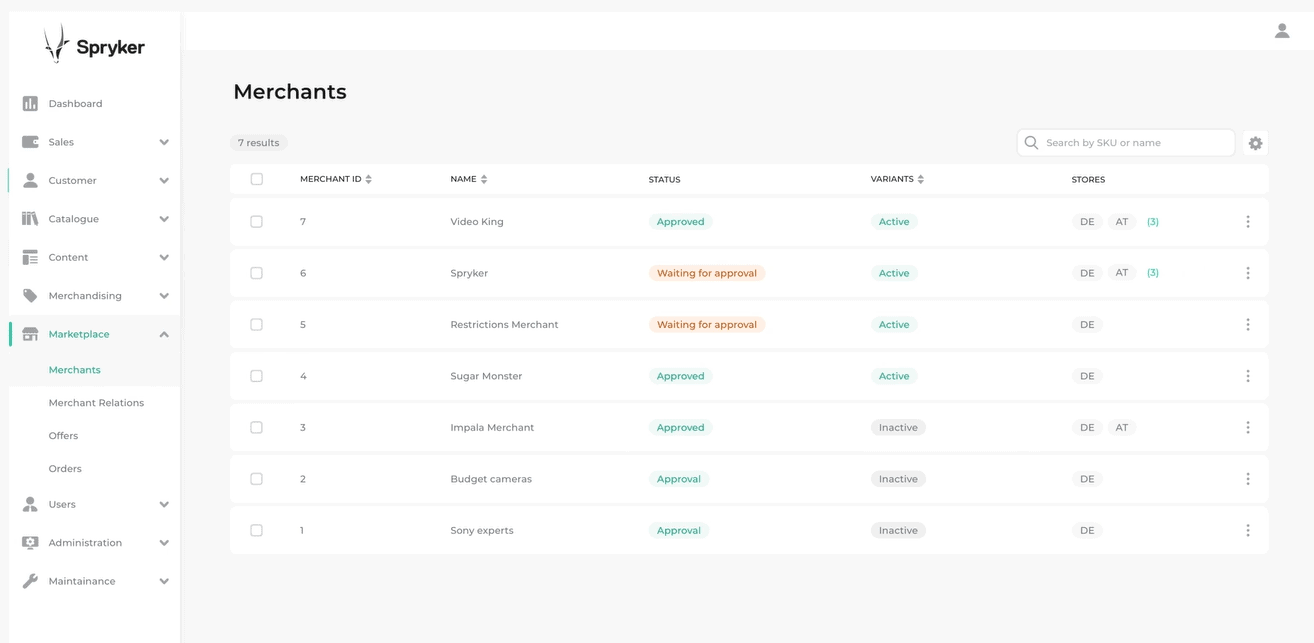Open actions menu for Impala Merchant

pyautogui.click(x=1248, y=427)
